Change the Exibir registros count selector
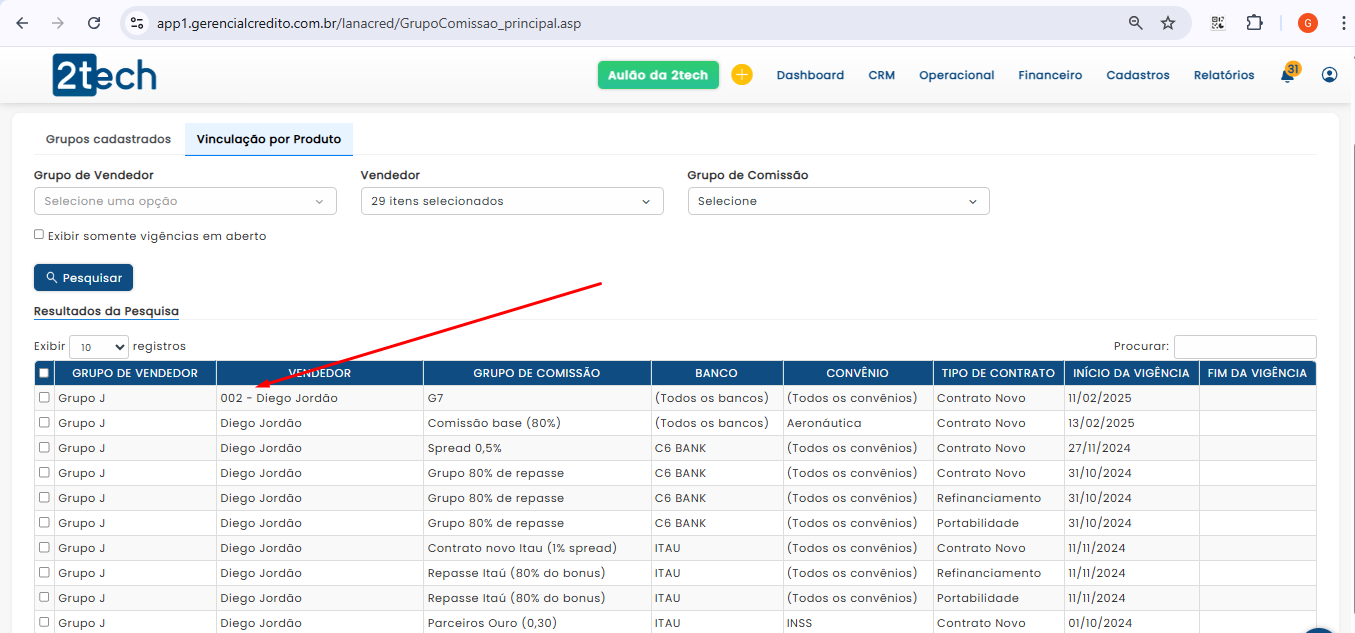 click(99, 347)
